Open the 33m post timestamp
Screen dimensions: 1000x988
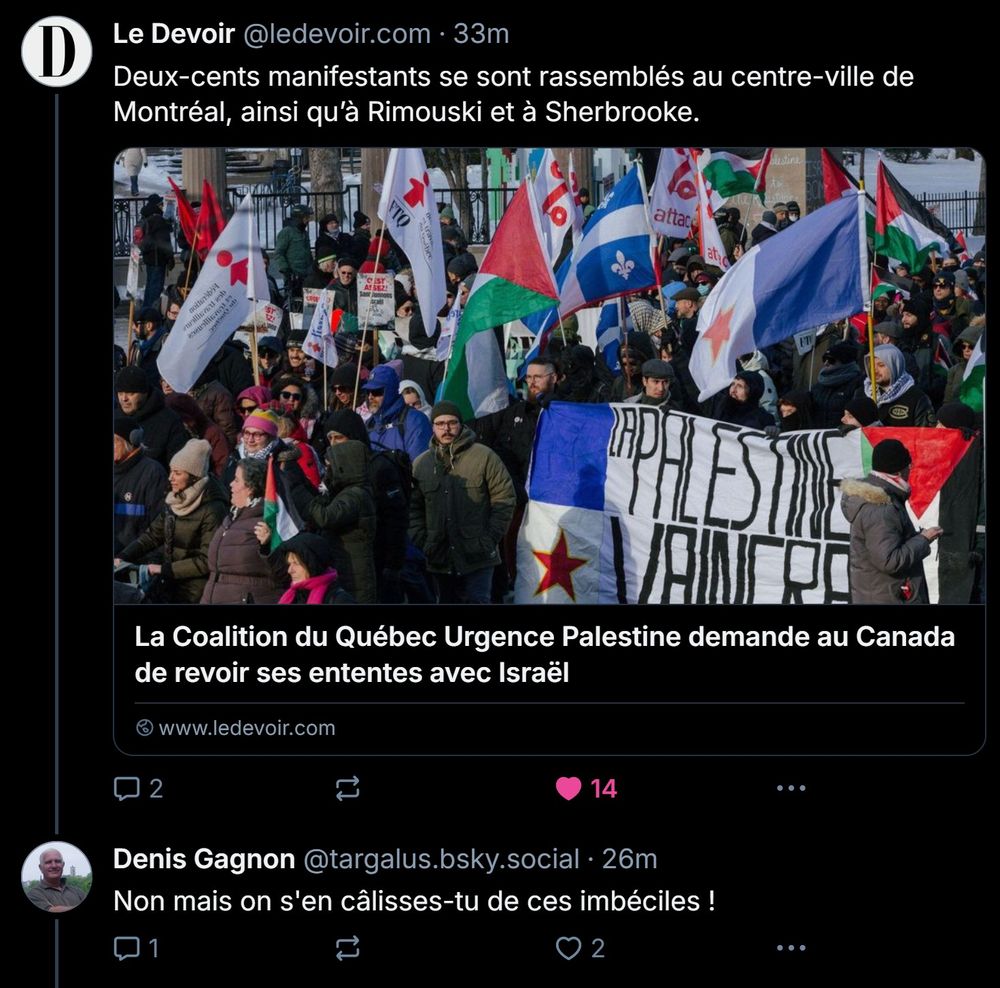coord(482,34)
